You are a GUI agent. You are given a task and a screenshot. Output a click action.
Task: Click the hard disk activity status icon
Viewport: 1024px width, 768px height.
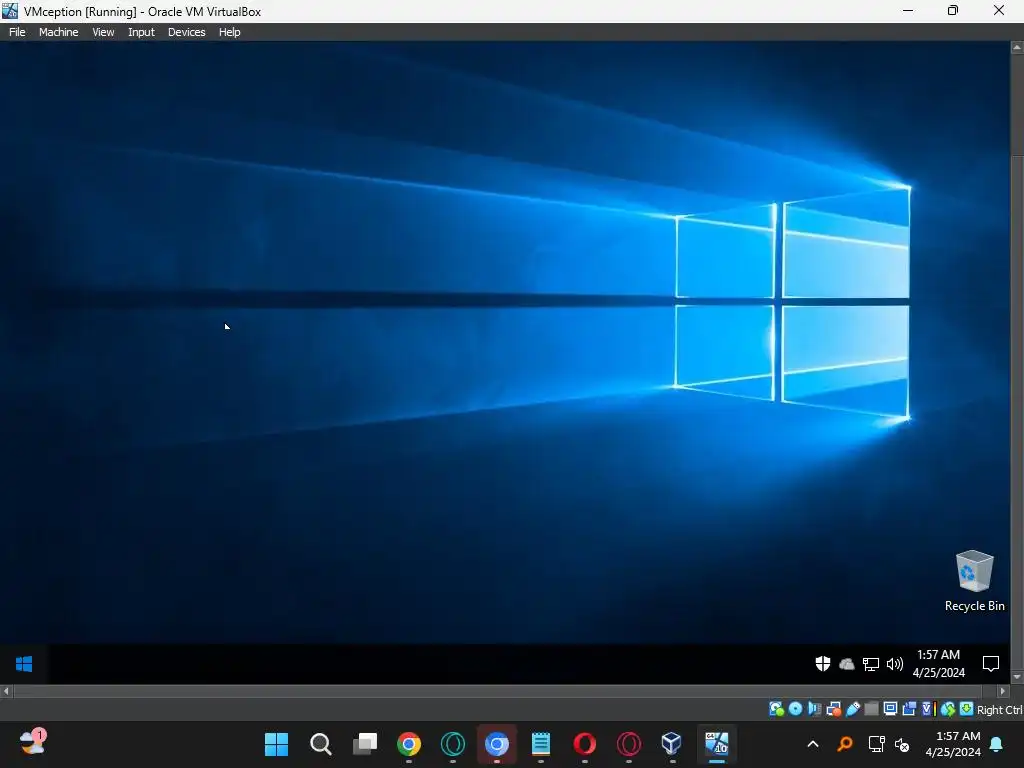[776, 709]
